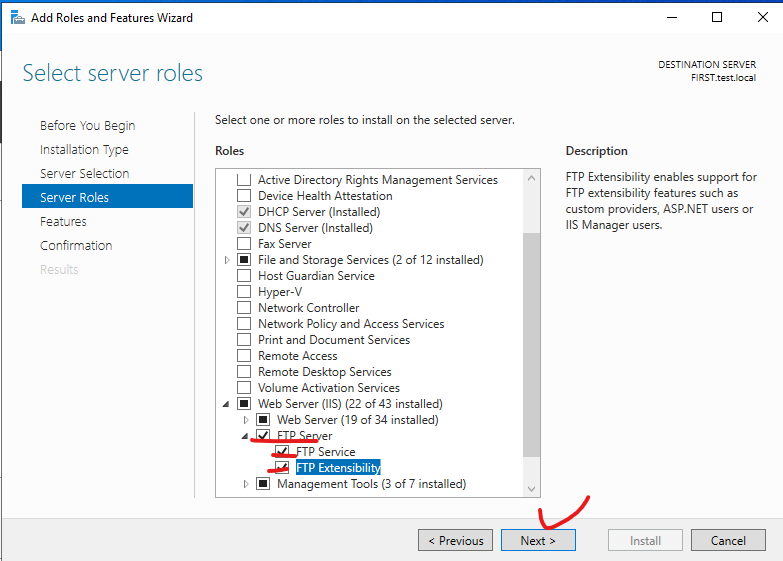Check the Host Guardian Service box
The image size is (783, 561).
[x=244, y=276]
